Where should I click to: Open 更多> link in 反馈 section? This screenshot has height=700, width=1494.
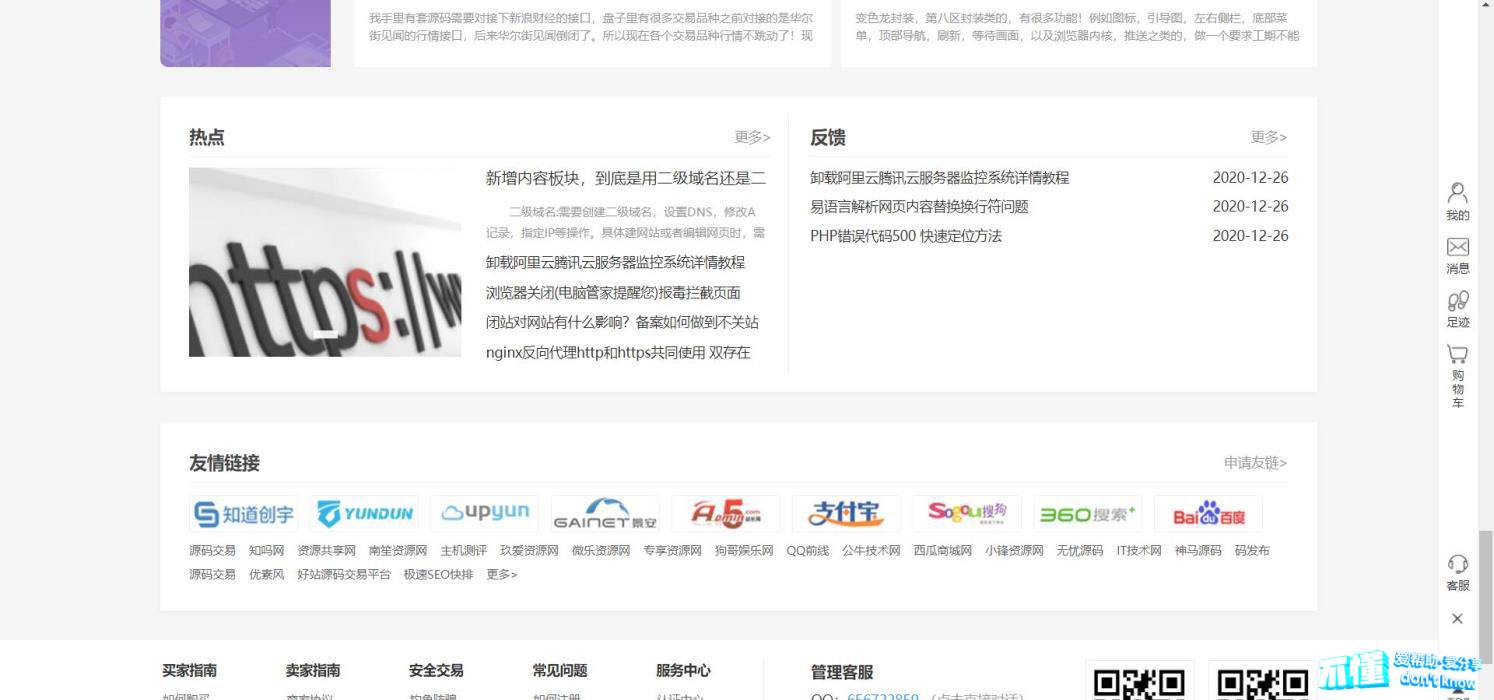click(1269, 137)
